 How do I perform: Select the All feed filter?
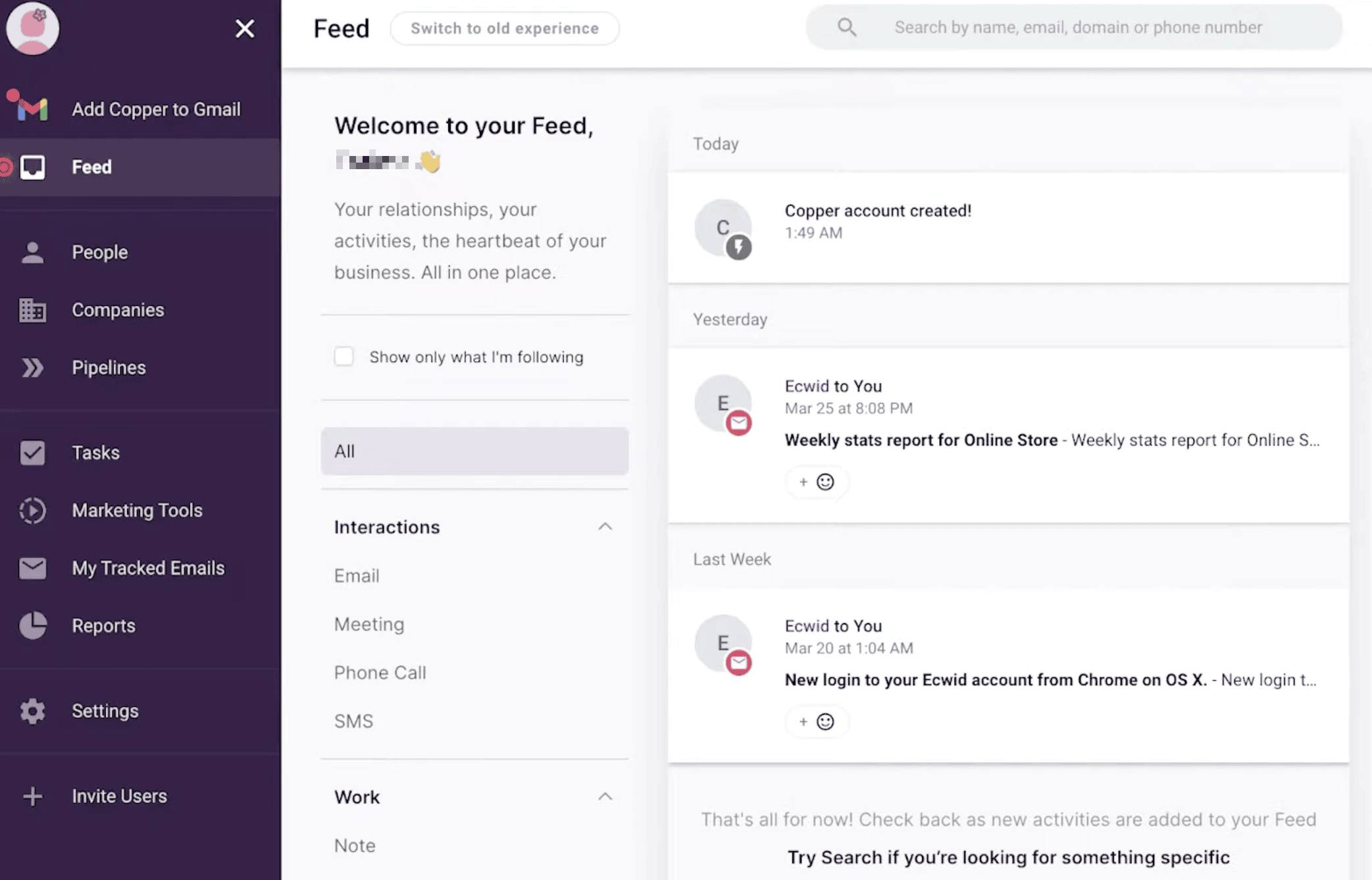475,452
